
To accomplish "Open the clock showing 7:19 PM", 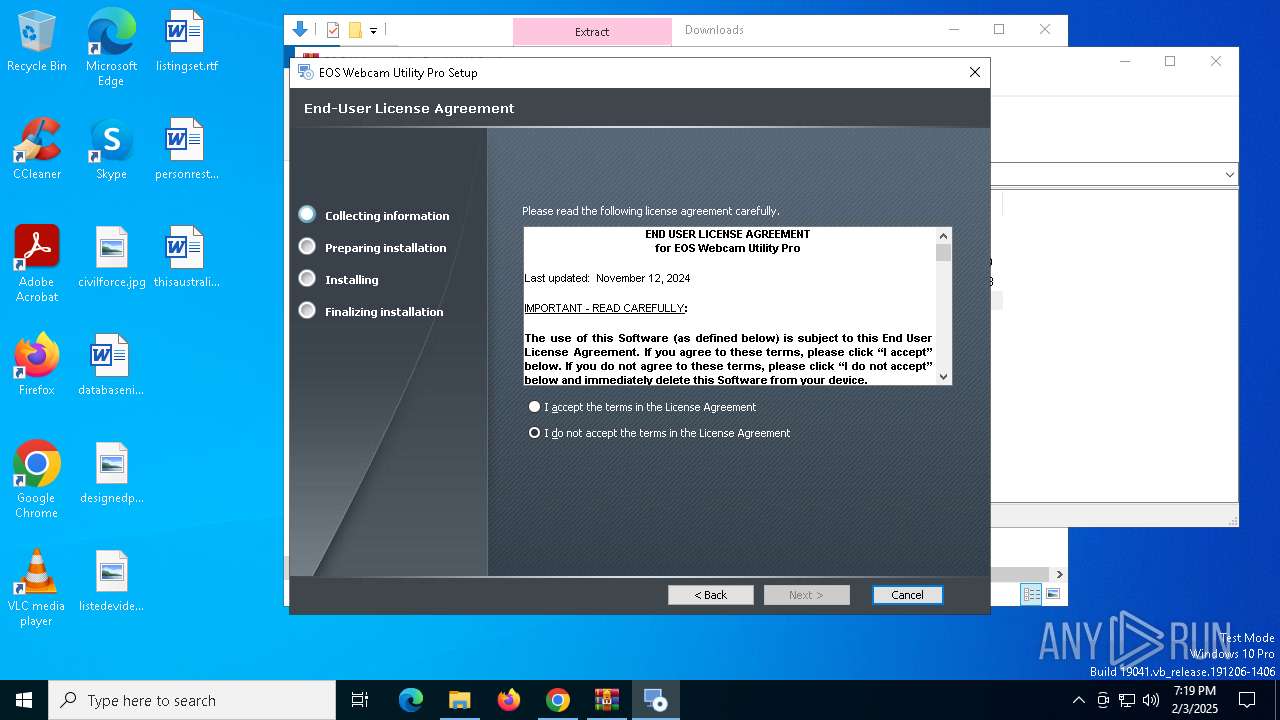I will (1194, 700).
